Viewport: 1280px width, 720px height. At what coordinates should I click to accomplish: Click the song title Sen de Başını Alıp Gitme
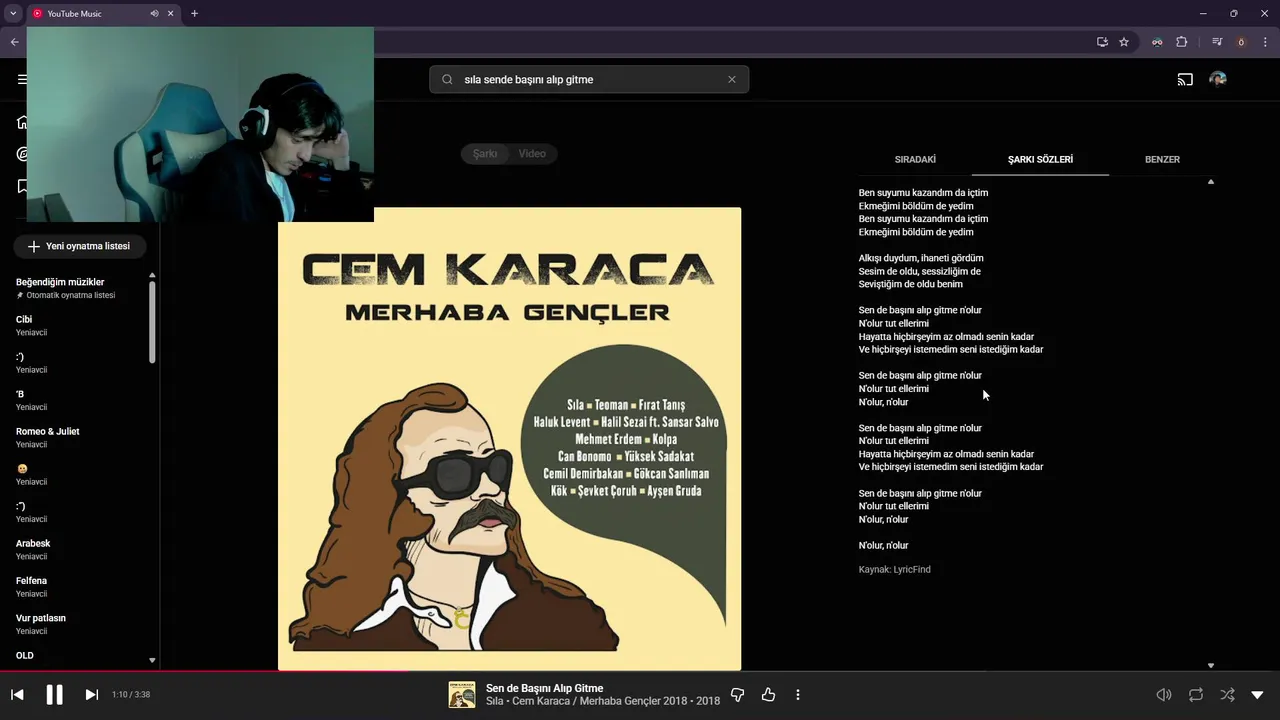point(544,688)
